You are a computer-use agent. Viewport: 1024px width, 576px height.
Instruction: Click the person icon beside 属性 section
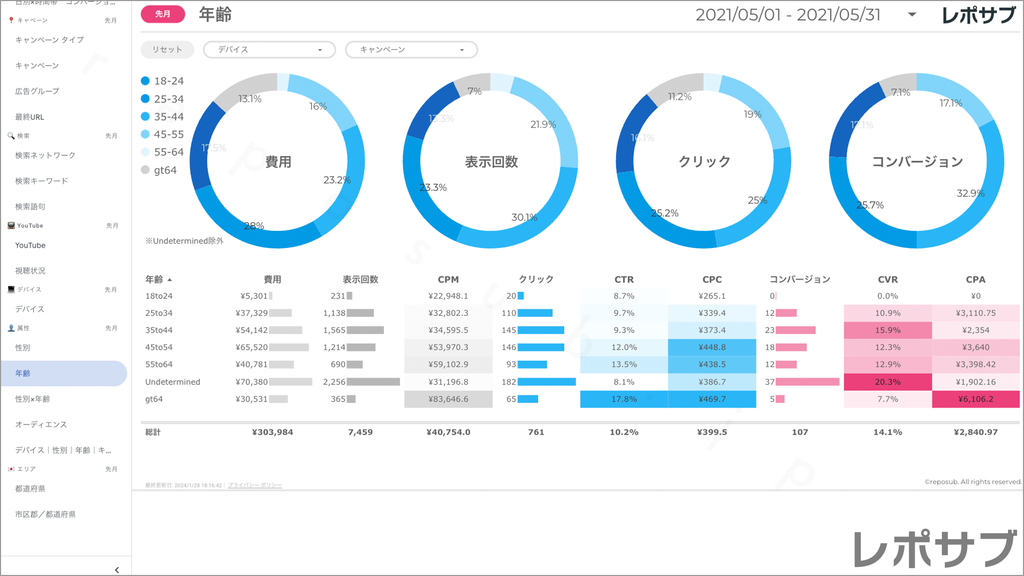(10, 327)
